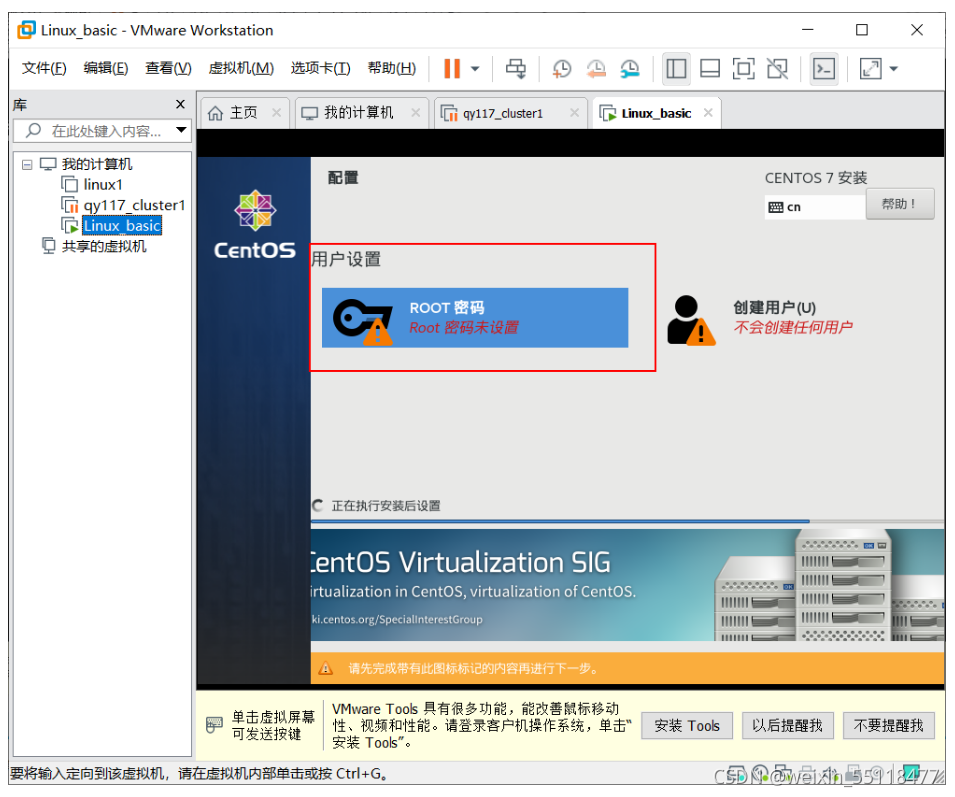Open the 虚拟机(M) menu

(241, 68)
